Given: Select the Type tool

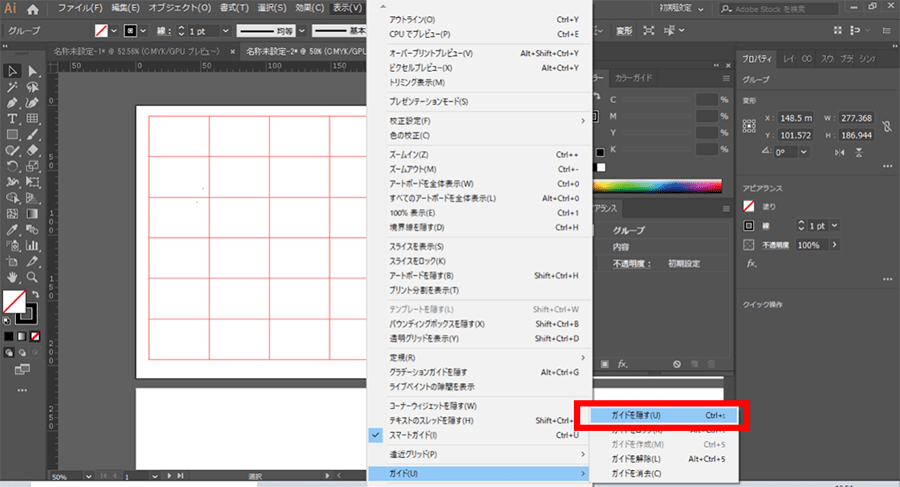Looking at the screenshot, I should (x=12, y=119).
